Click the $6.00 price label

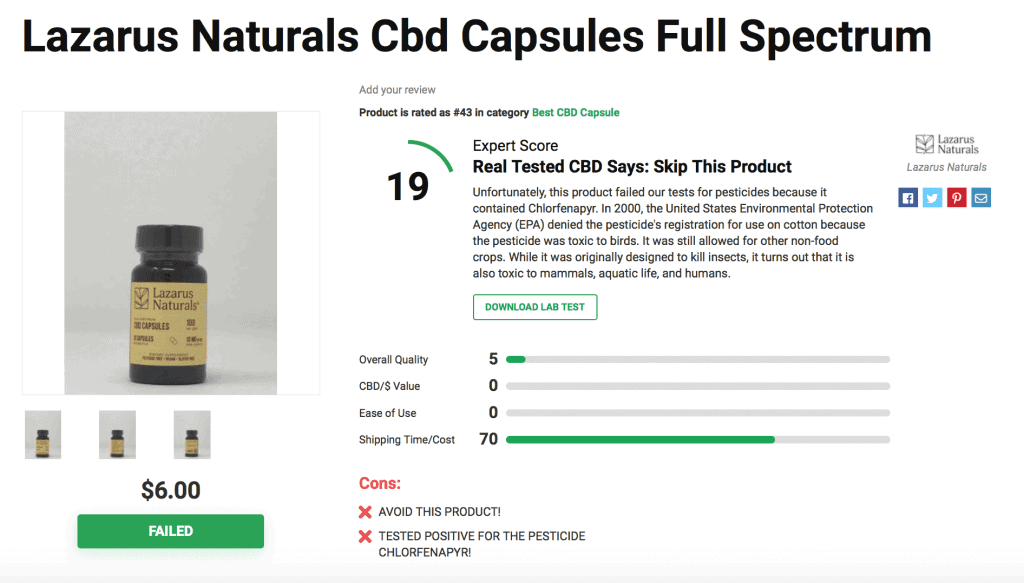point(170,490)
